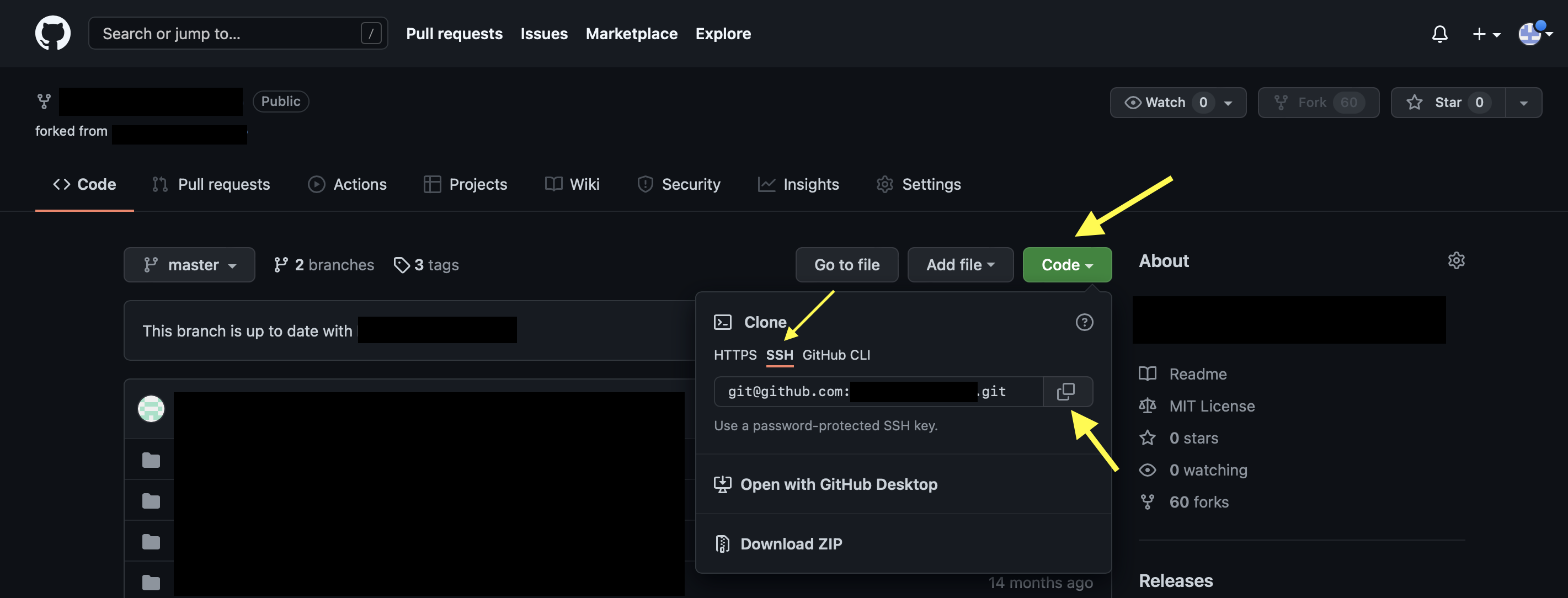Open the Actions tab
The image size is (1568, 598).
click(347, 184)
